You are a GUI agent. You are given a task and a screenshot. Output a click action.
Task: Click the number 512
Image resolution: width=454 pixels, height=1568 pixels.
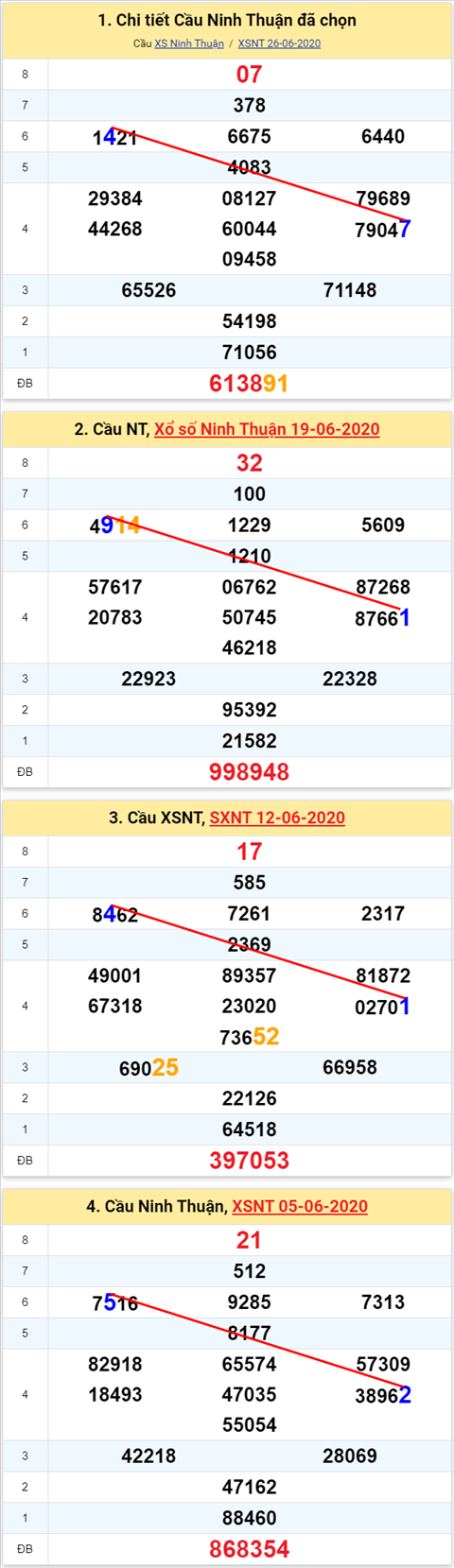pyautogui.click(x=250, y=1271)
